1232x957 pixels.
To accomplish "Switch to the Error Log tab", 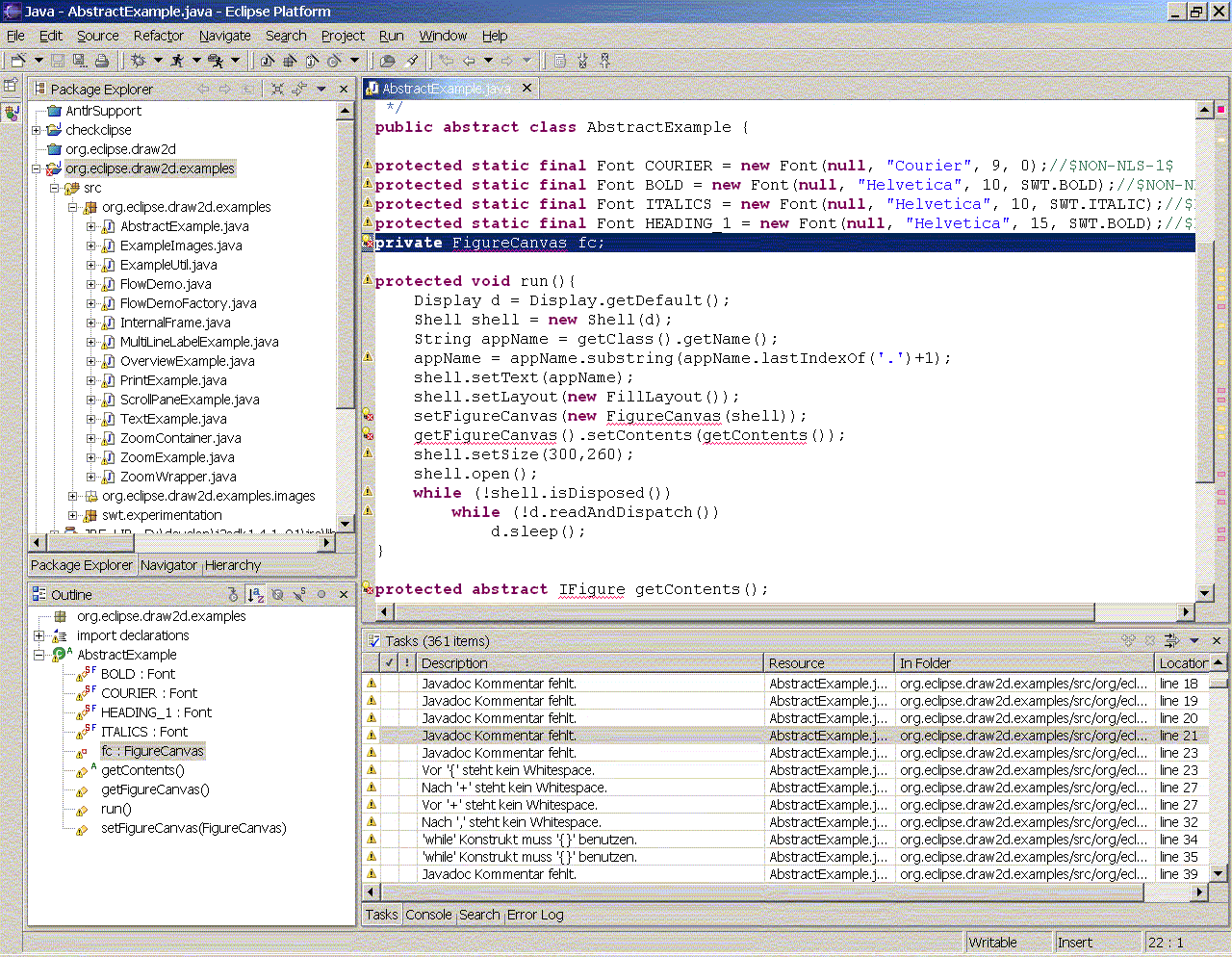I will tap(535, 915).
